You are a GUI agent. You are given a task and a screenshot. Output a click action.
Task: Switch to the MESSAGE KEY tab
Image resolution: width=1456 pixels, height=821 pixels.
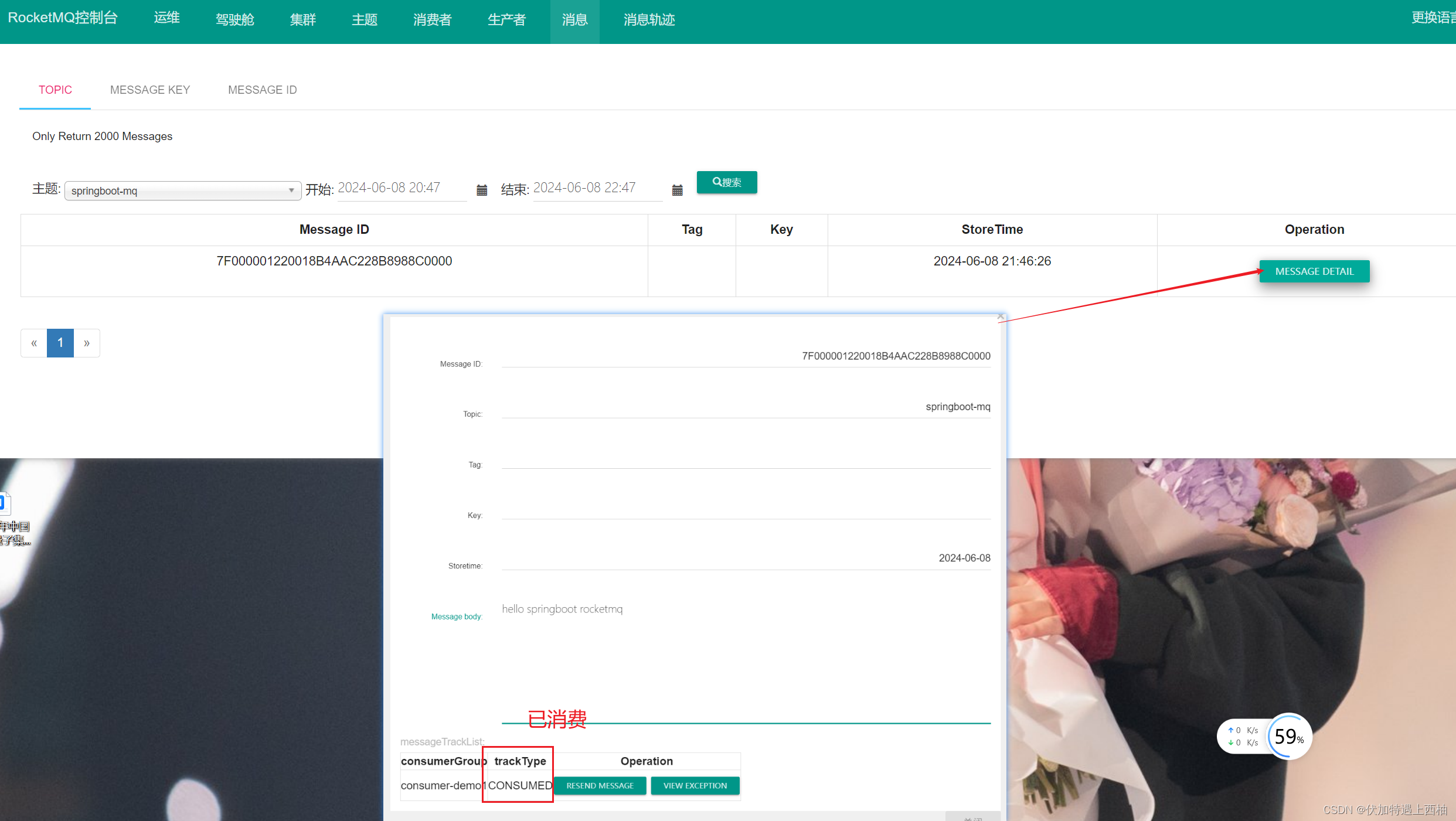point(150,90)
